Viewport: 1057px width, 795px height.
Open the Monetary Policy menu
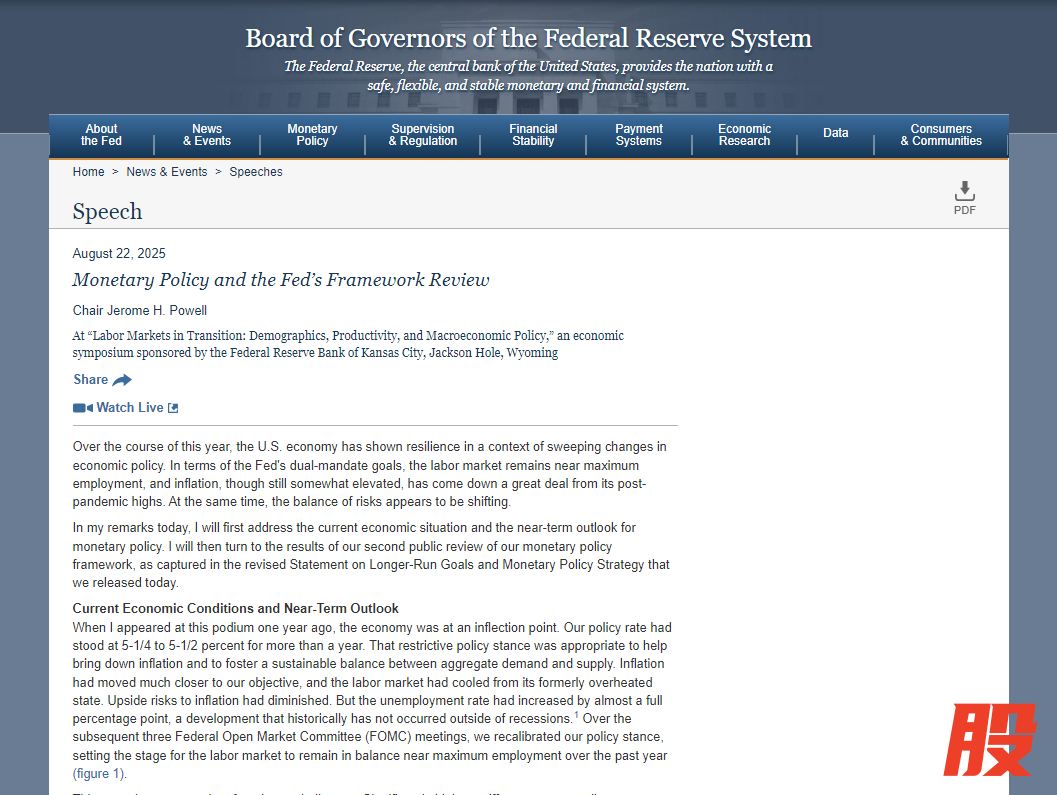312,135
